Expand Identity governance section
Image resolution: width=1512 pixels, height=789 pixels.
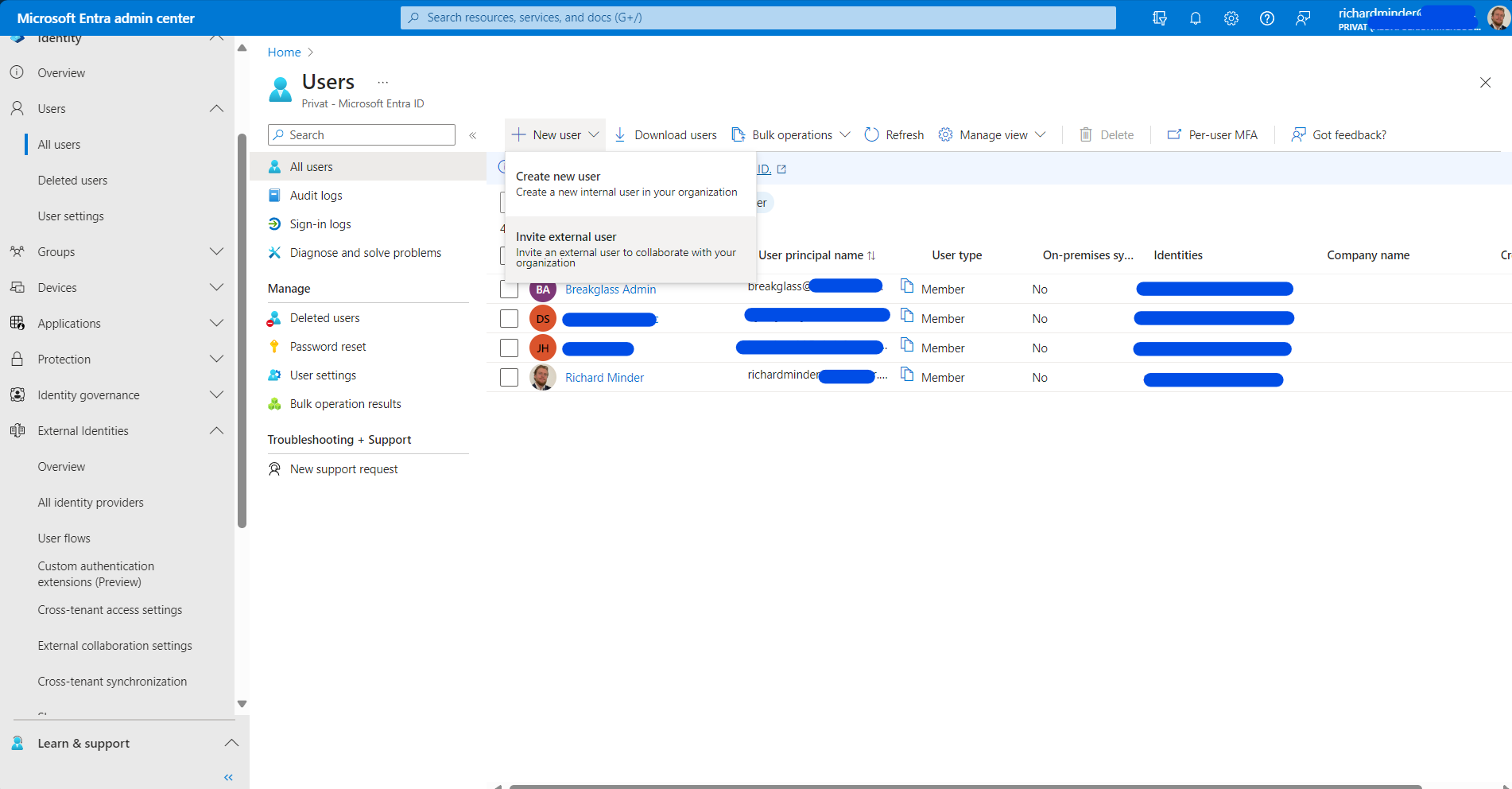point(216,395)
